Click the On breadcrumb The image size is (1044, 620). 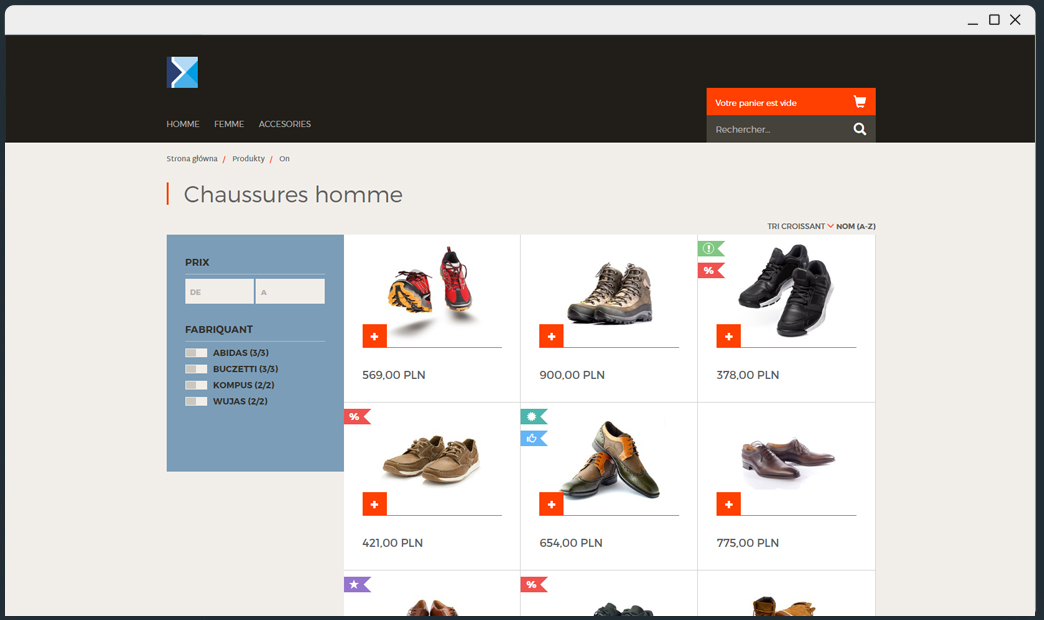pos(284,158)
